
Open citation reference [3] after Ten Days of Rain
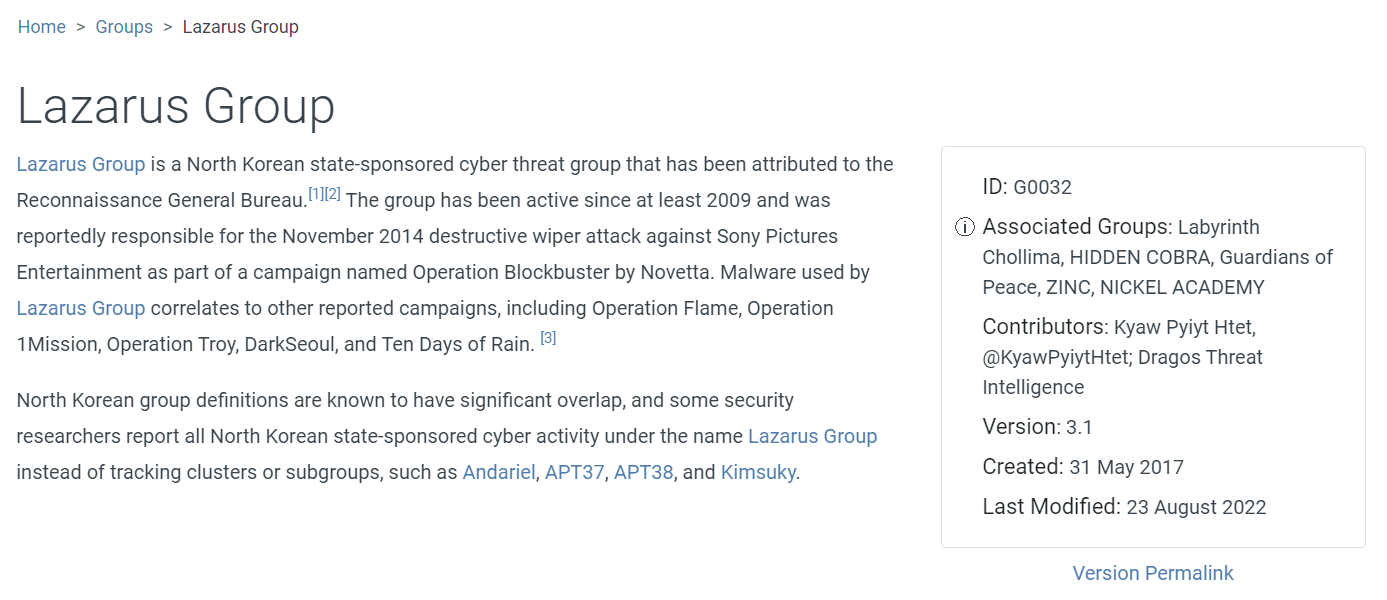click(548, 338)
